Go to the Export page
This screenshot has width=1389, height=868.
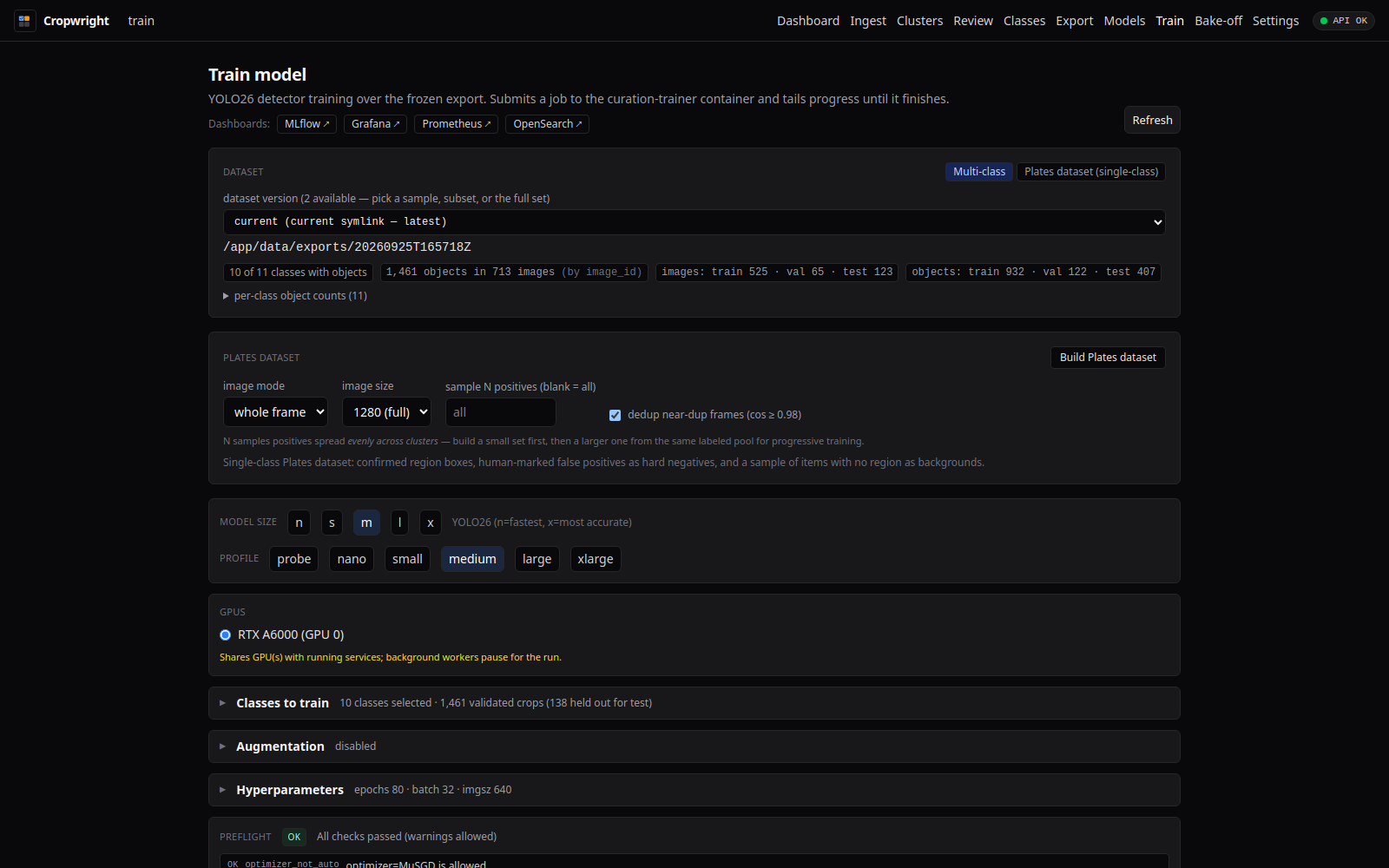tap(1075, 21)
